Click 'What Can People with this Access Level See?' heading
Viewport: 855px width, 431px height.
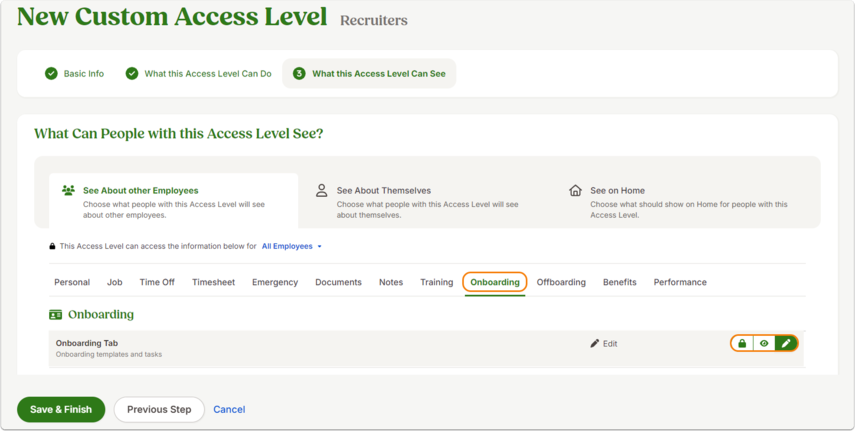point(178,134)
